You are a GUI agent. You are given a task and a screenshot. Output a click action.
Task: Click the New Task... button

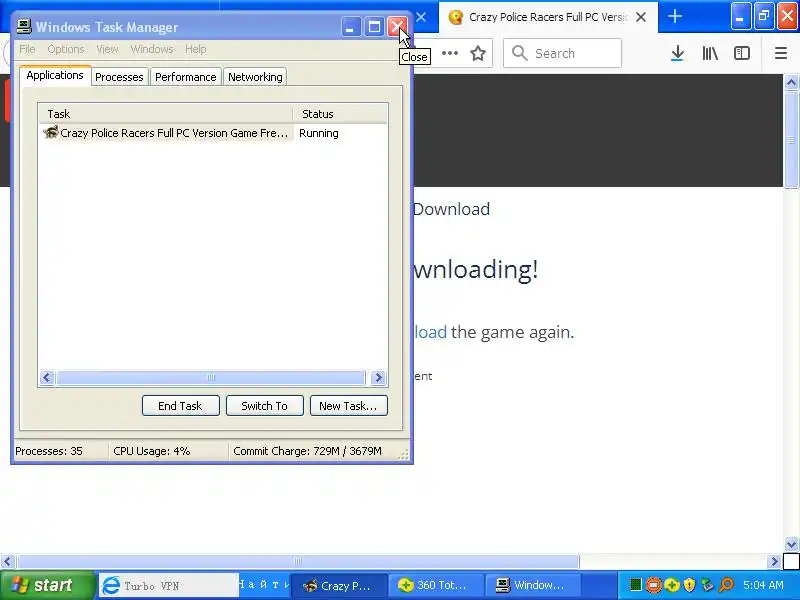point(348,406)
